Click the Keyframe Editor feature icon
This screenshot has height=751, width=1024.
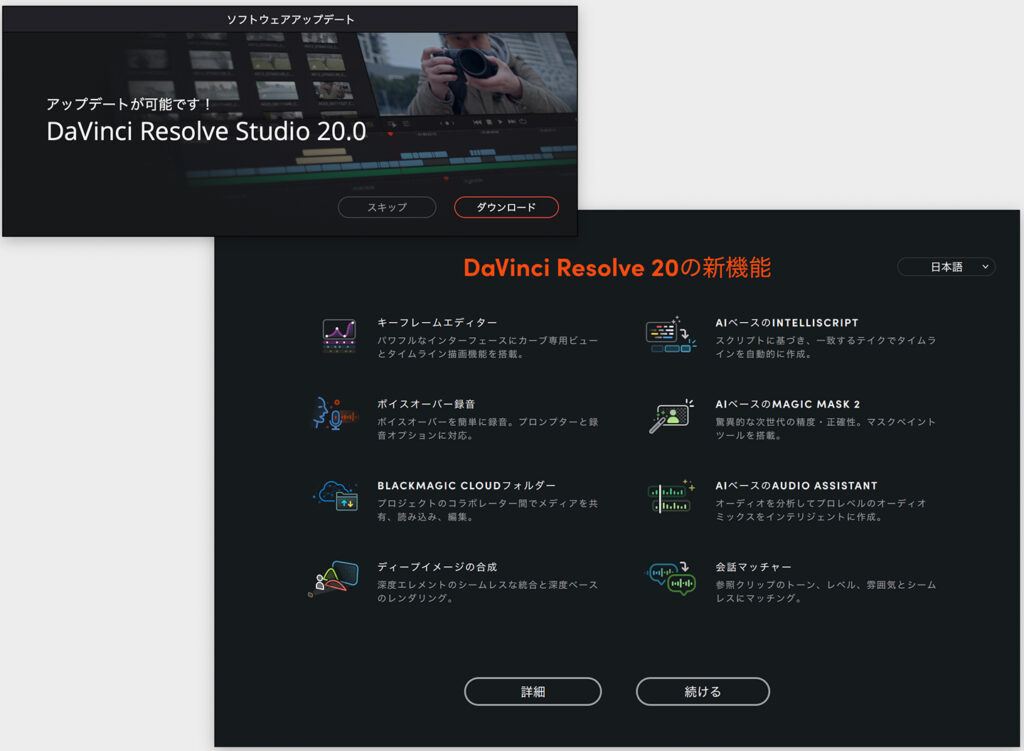point(339,336)
